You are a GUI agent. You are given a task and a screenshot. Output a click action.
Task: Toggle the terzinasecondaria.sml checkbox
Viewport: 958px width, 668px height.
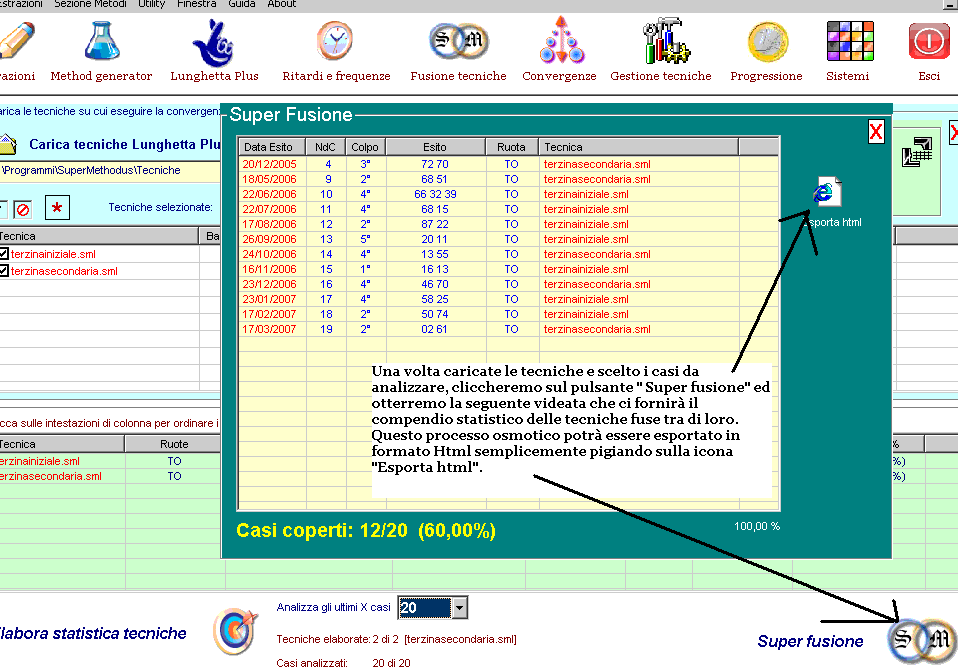4,271
